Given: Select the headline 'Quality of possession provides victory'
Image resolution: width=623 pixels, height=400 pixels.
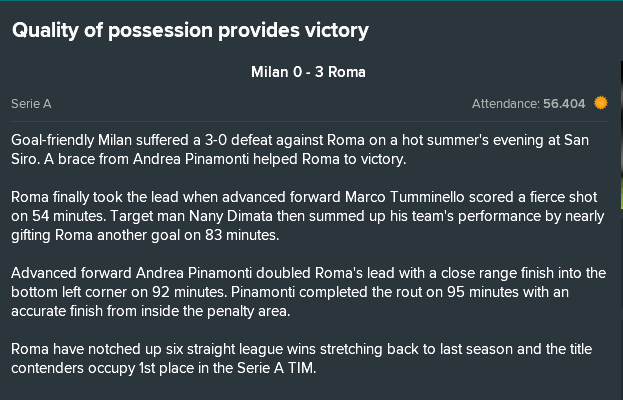Looking at the screenshot, I should pos(190,31).
